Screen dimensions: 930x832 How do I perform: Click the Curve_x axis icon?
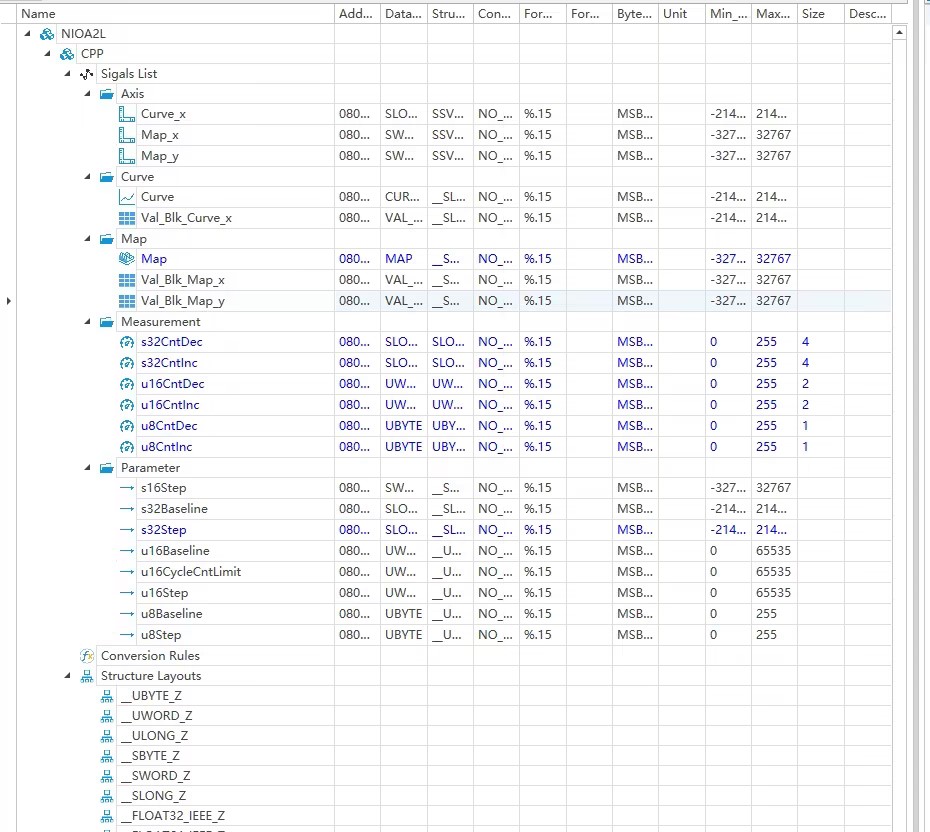click(x=126, y=114)
